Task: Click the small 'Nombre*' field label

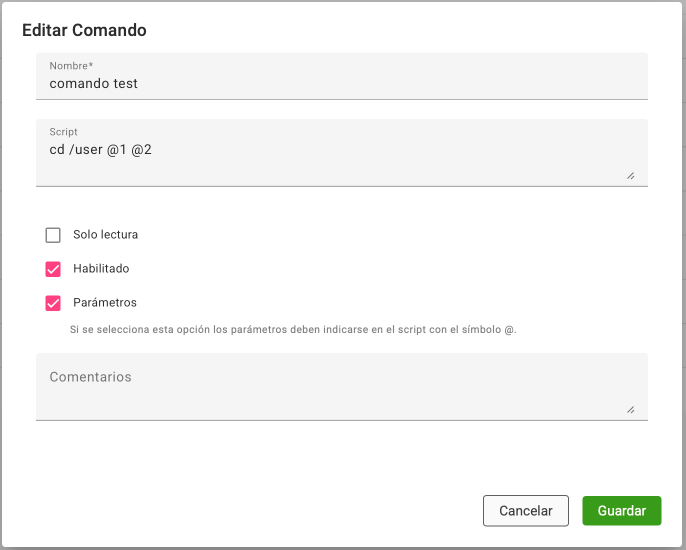Action: click(71, 66)
